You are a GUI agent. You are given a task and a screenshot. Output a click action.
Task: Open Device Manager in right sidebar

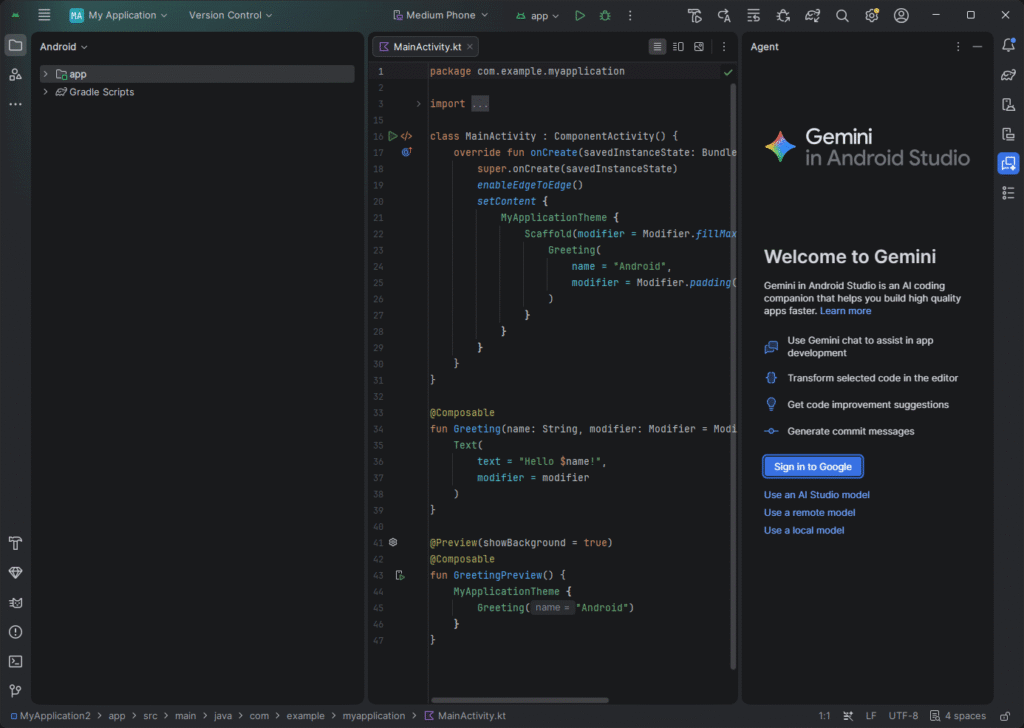click(x=1008, y=104)
